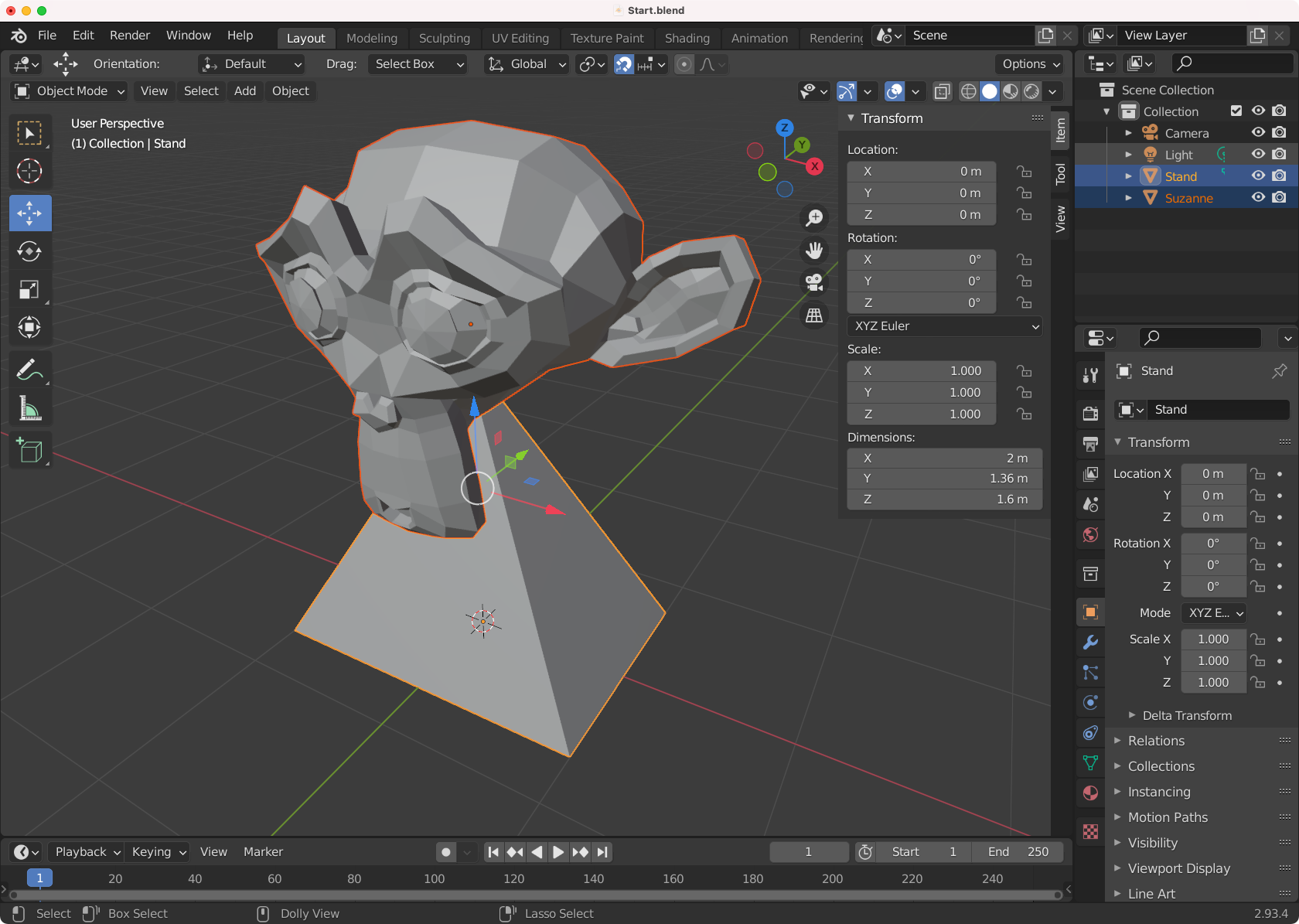Click the Dimensions X value slider
The image size is (1299, 924).
(x=944, y=459)
